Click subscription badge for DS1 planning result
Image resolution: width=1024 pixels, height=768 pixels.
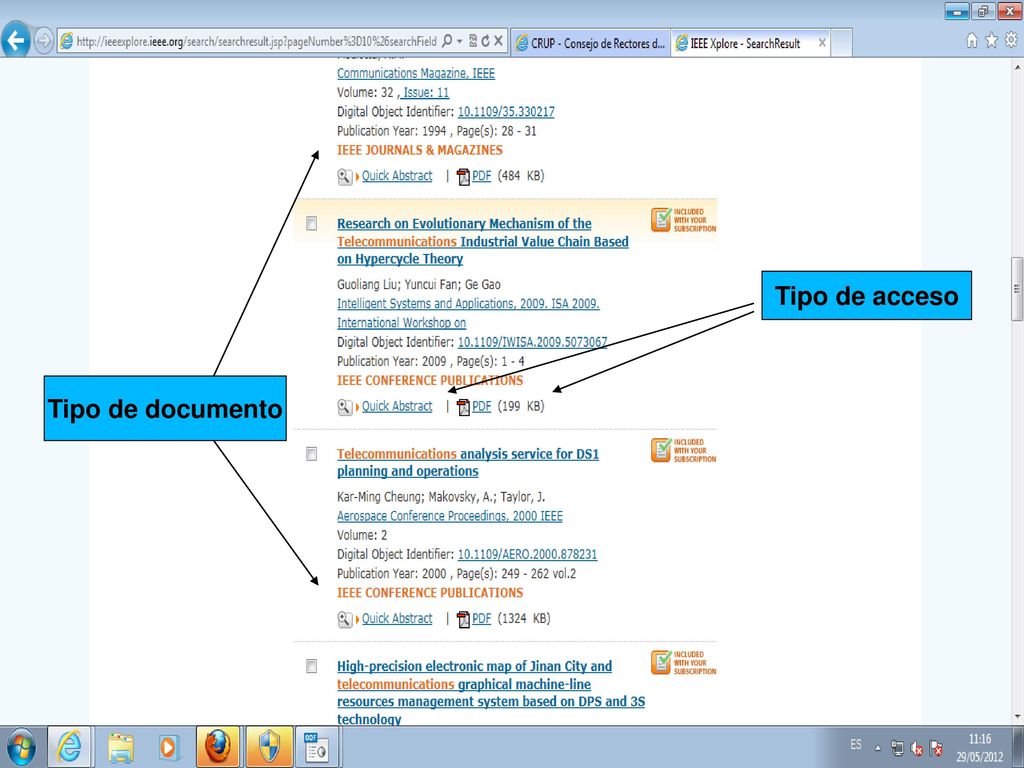click(x=684, y=451)
